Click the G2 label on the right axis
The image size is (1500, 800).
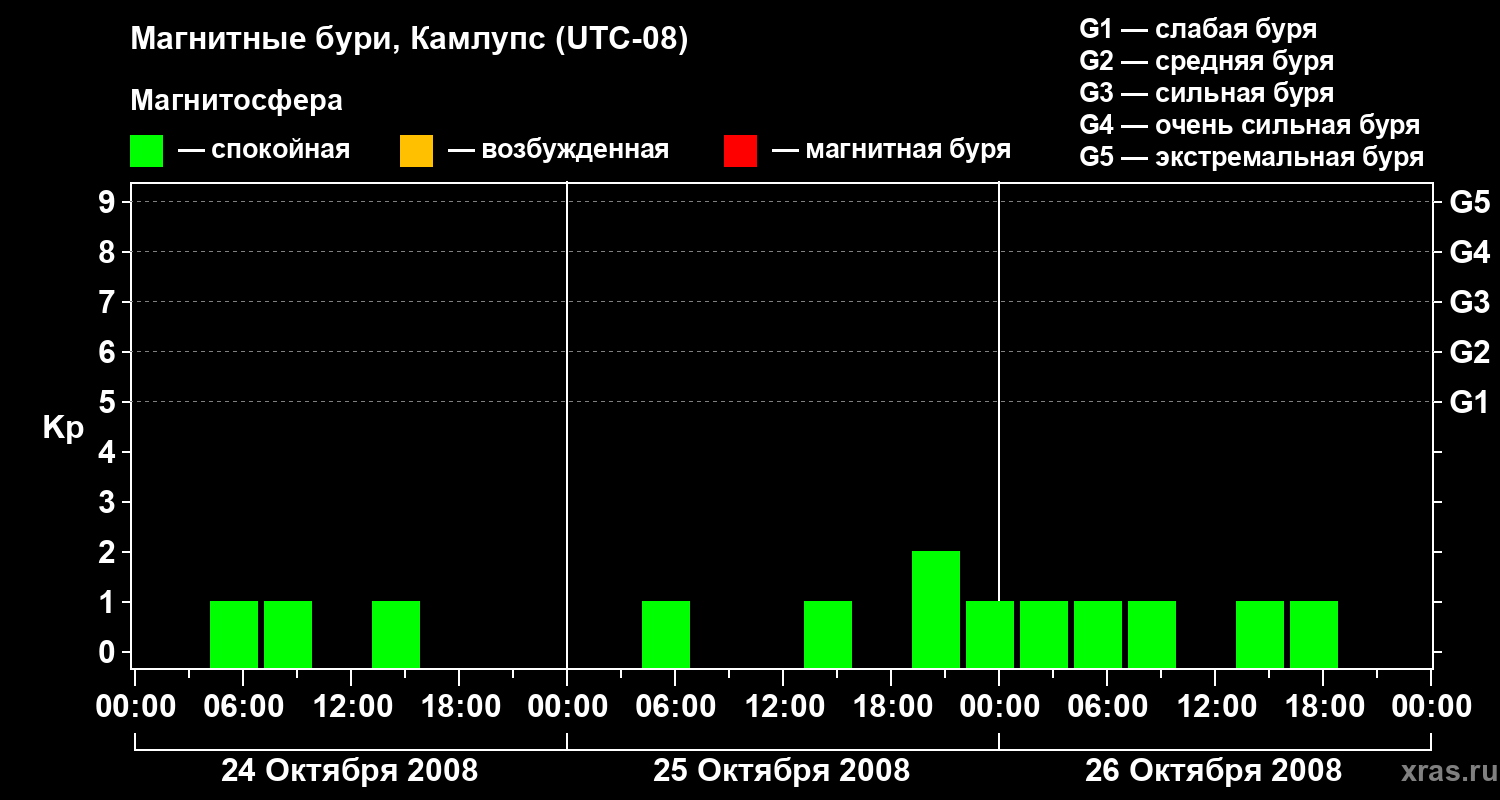tap(1469, 352)
